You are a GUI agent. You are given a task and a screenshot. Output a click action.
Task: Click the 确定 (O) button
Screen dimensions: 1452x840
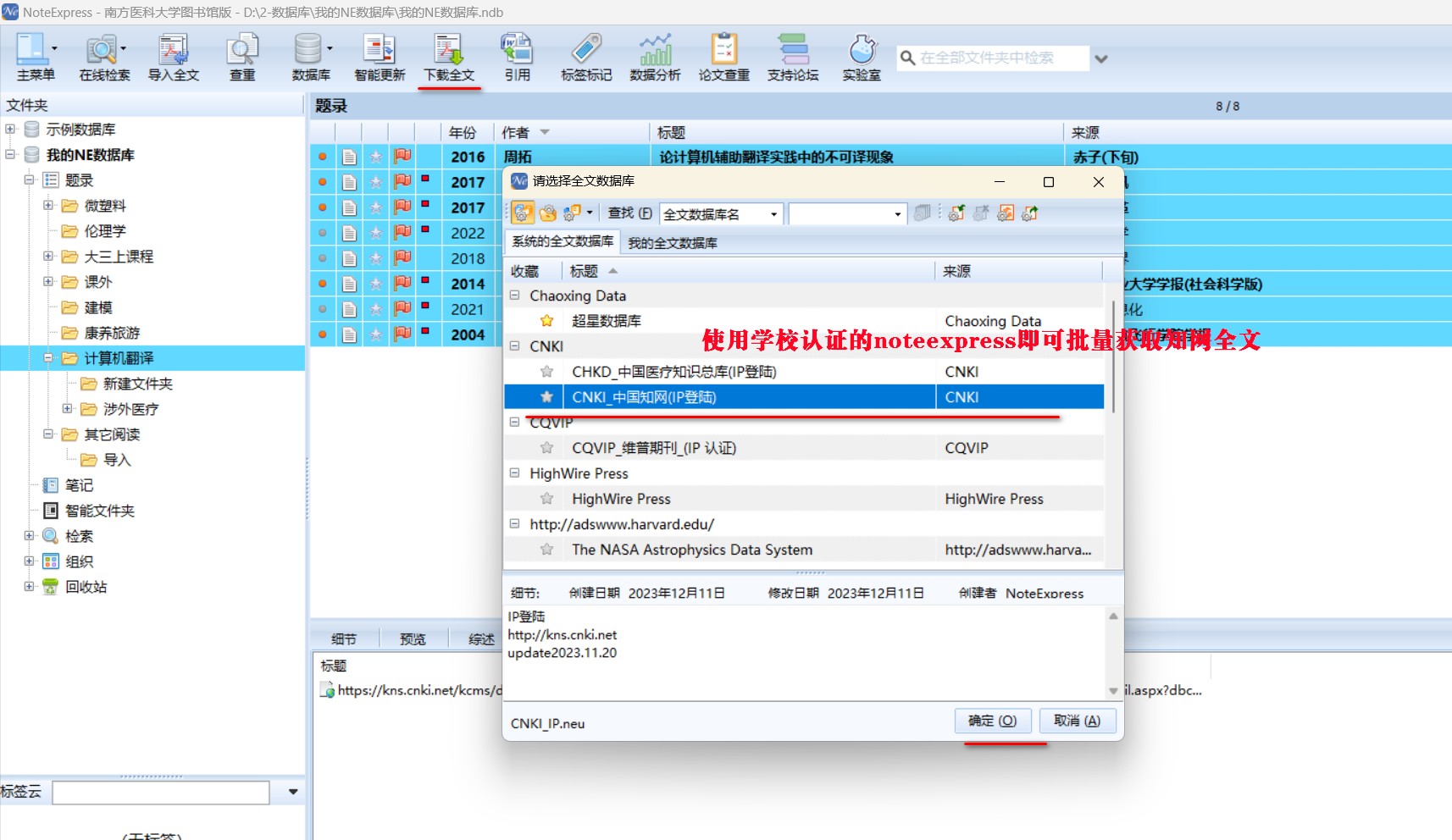click(x=993, y=721)
